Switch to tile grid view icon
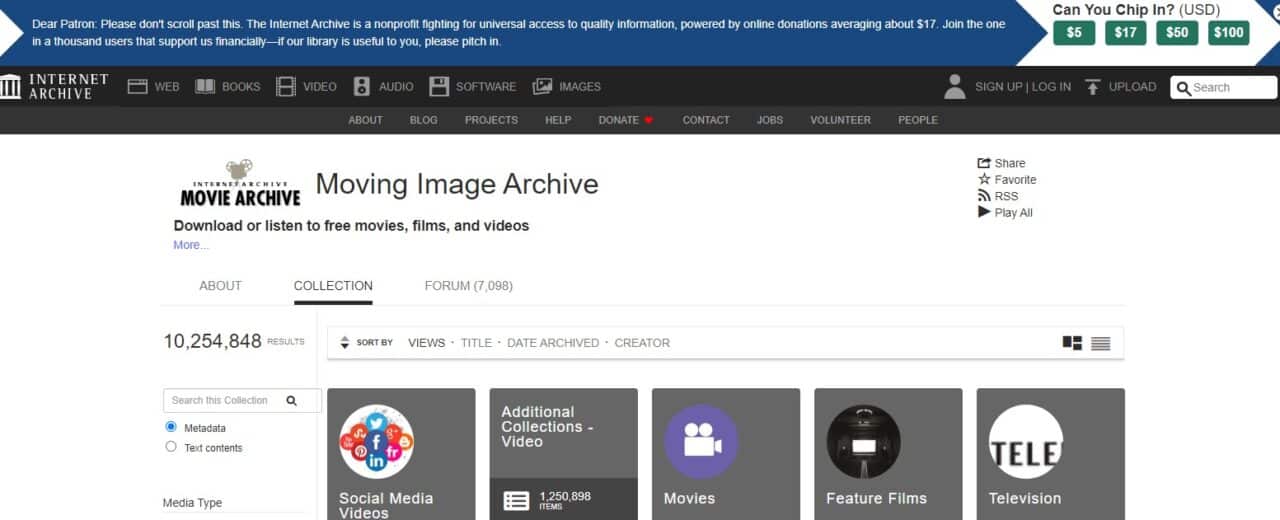Image resolution: width=1280 pixels, height=520 pixels. click(x=1072, y=343)
